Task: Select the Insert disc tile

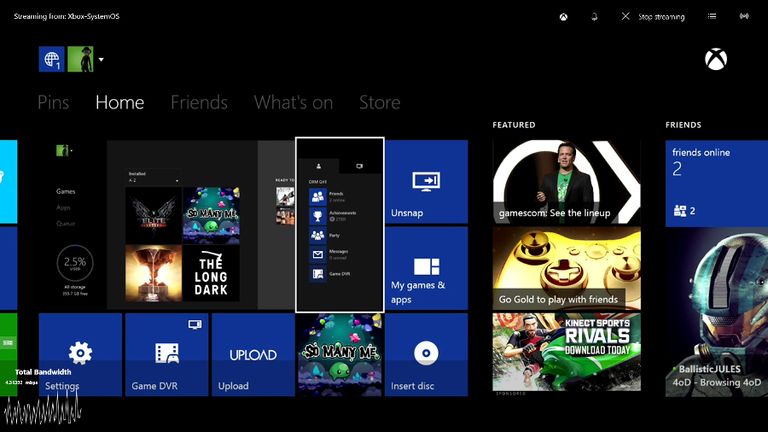Action: [426, 355]
